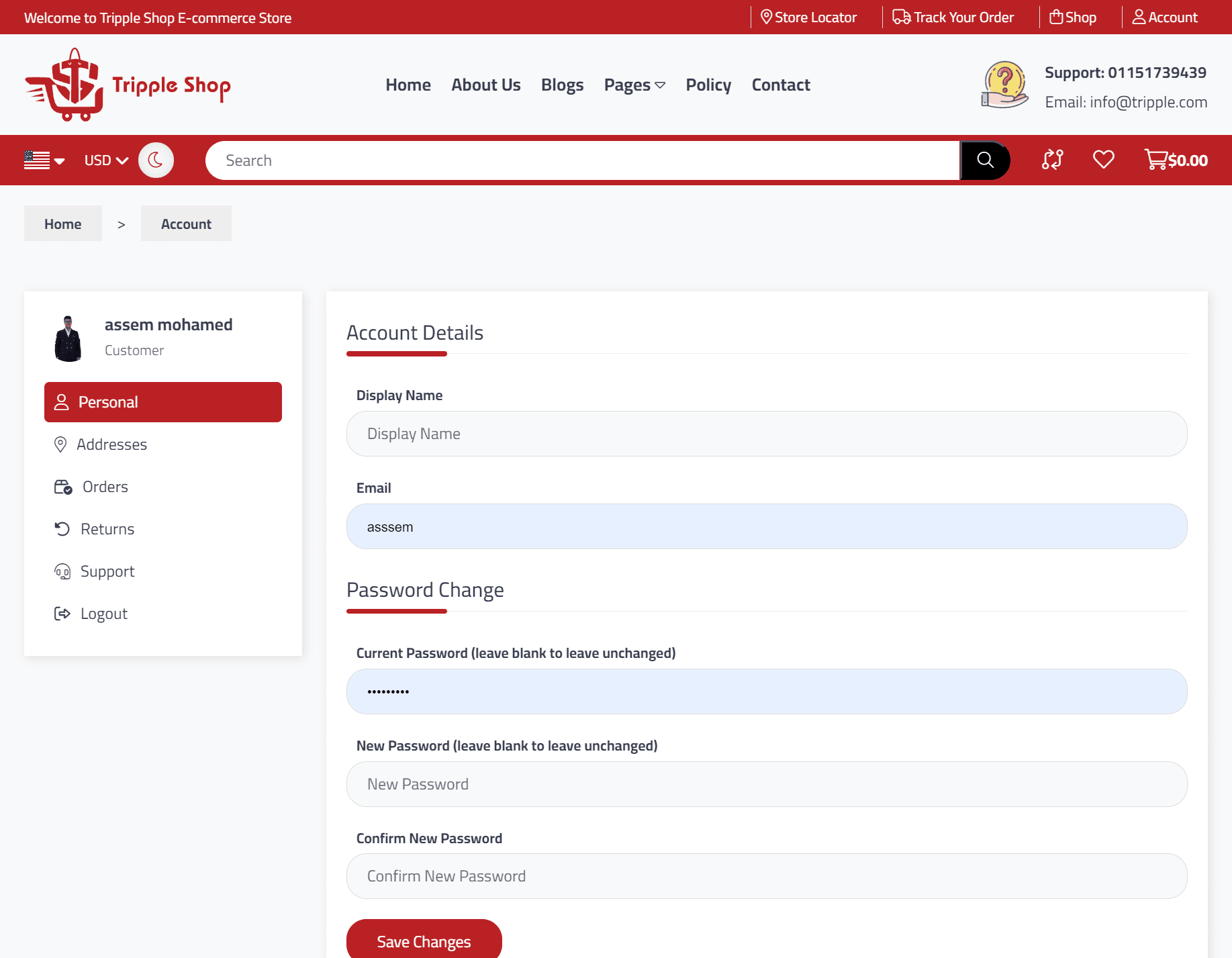Open the Orders sidebar item
Image resolution: width=1232 pixels, height=958 pixels.
coord(105,487)
